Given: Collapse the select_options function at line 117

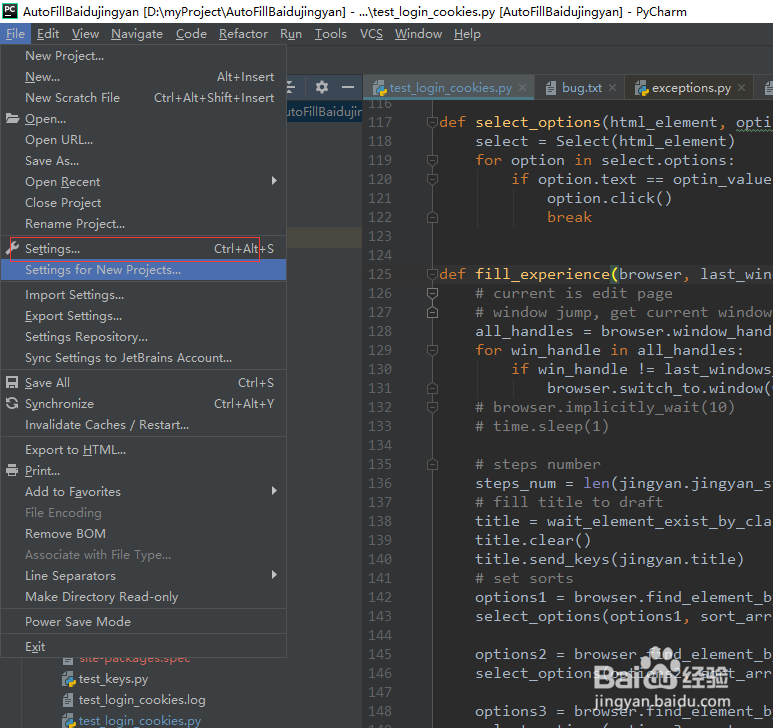Looking at the screenshot, I should [432, 122].
